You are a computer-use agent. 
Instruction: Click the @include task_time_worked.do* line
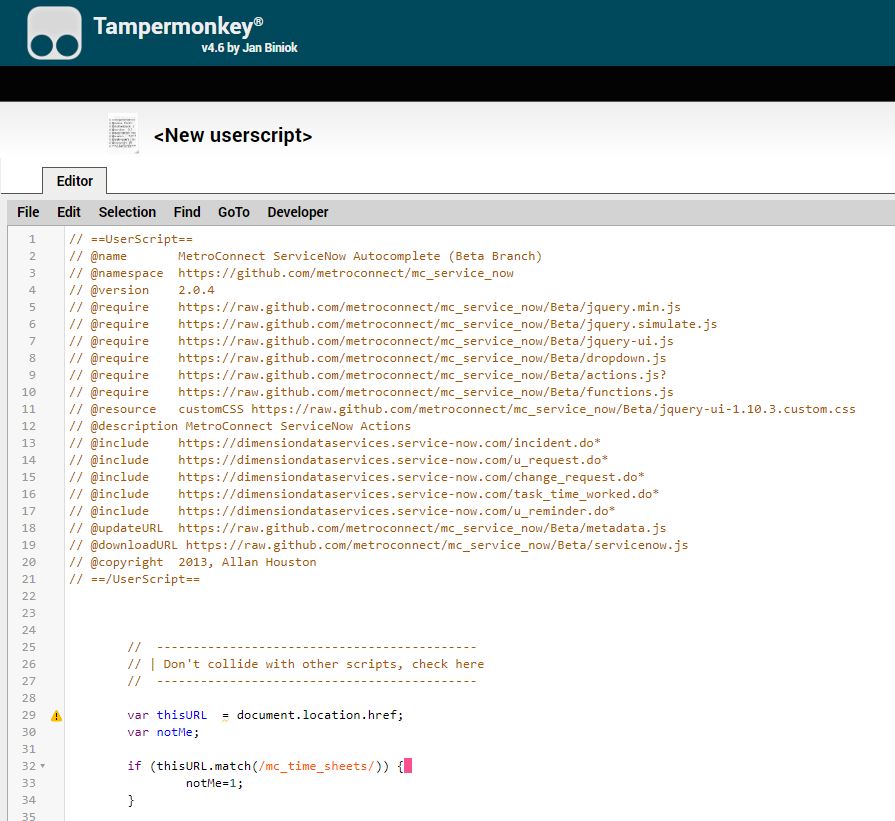coord(364,494)
